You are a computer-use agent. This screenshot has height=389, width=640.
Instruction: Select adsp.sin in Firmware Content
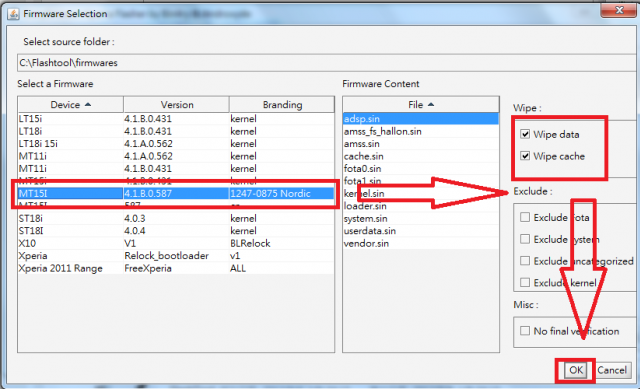pos(421,119)
